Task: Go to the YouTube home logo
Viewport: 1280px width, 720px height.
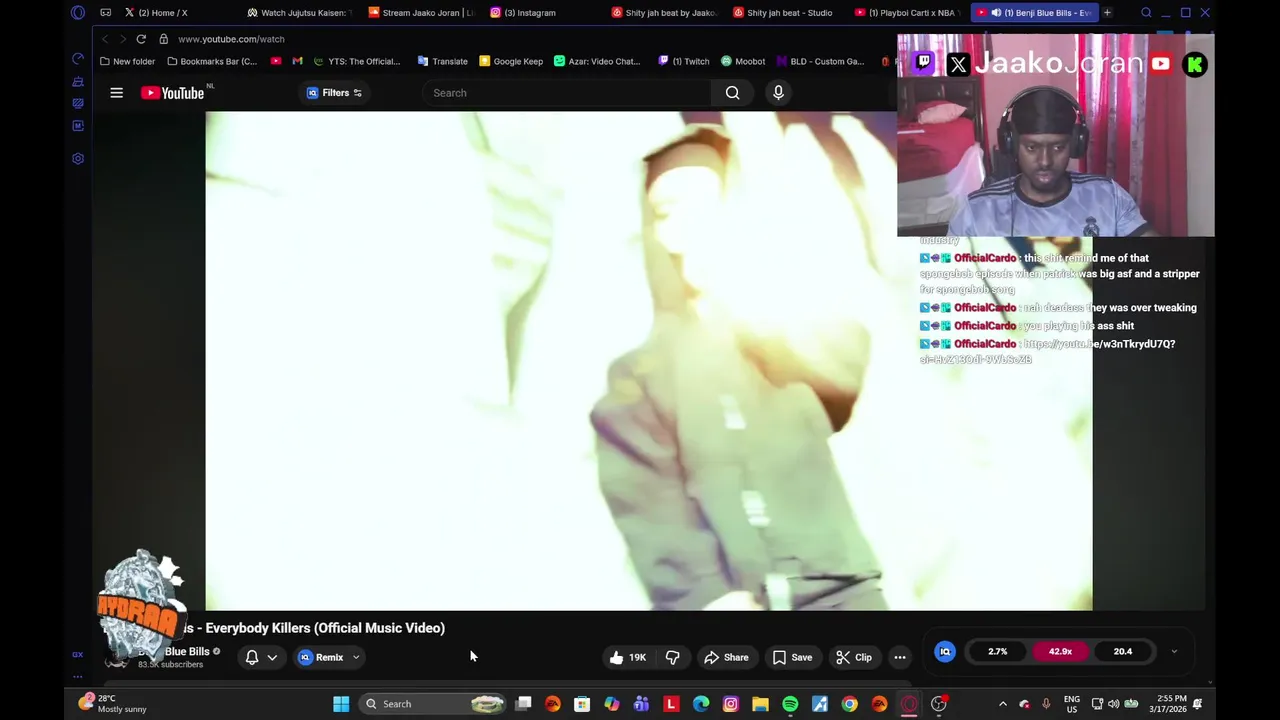Action: (172, 93)
